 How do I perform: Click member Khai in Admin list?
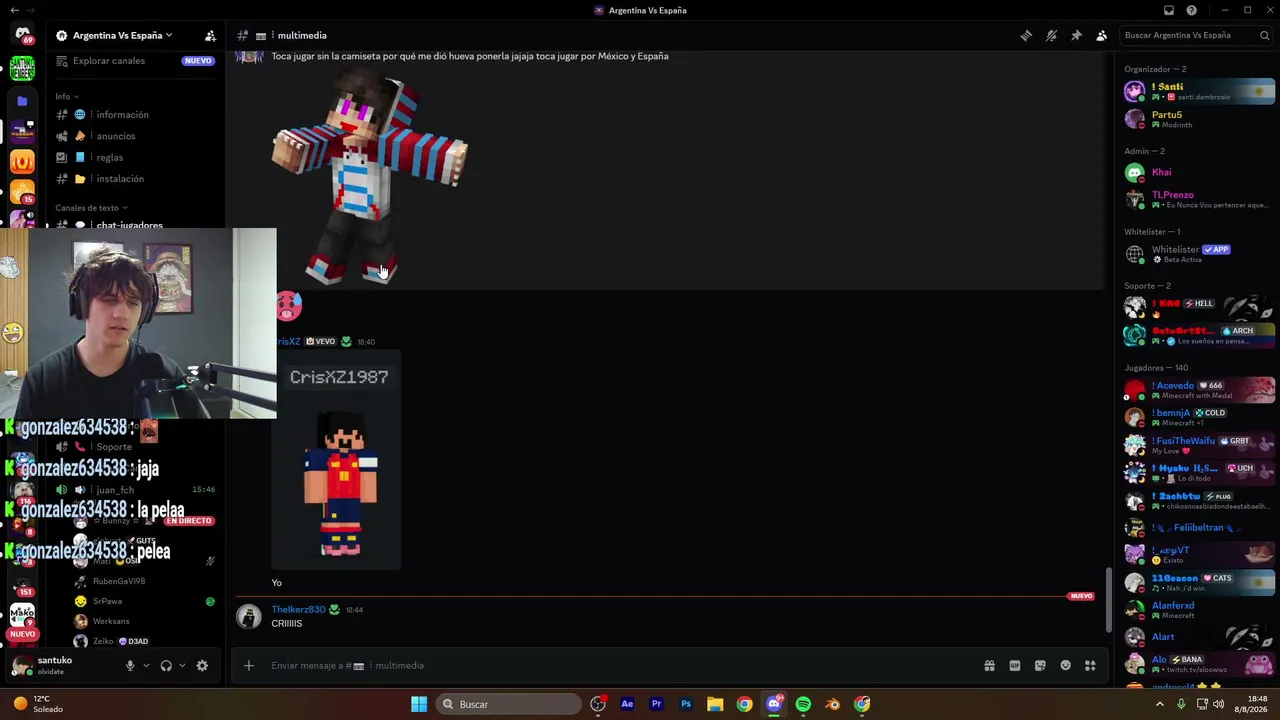tap(1199, 173)
